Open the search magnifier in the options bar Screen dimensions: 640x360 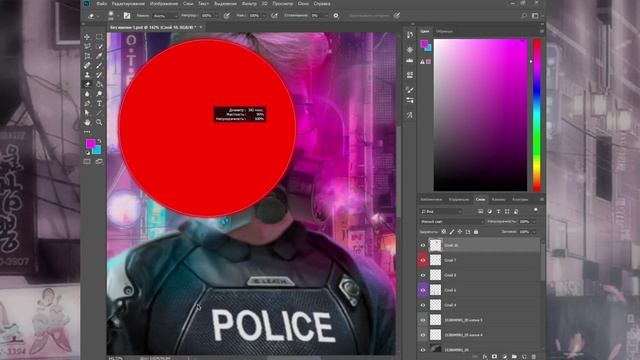tap(524, 16)
